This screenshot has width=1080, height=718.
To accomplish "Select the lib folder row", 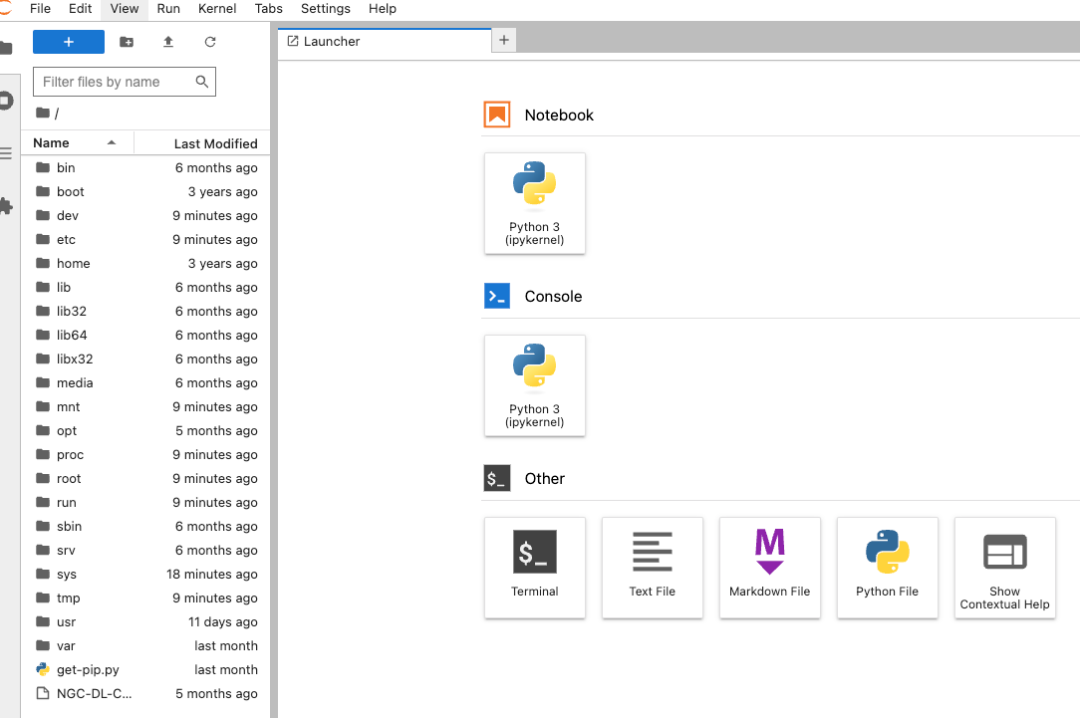I will pyautogui.click(x=145, y=287).
